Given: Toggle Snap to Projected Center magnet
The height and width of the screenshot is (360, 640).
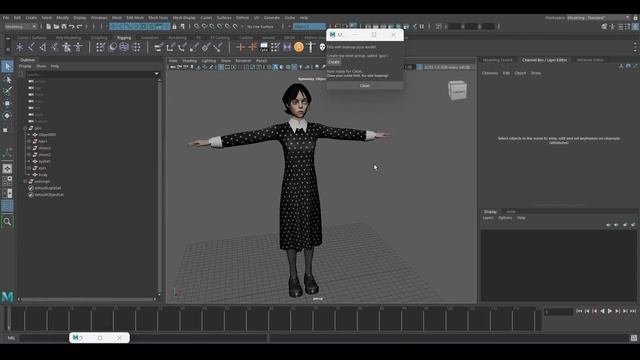Looking at the screenshot, I should click(x=220, y=27).
